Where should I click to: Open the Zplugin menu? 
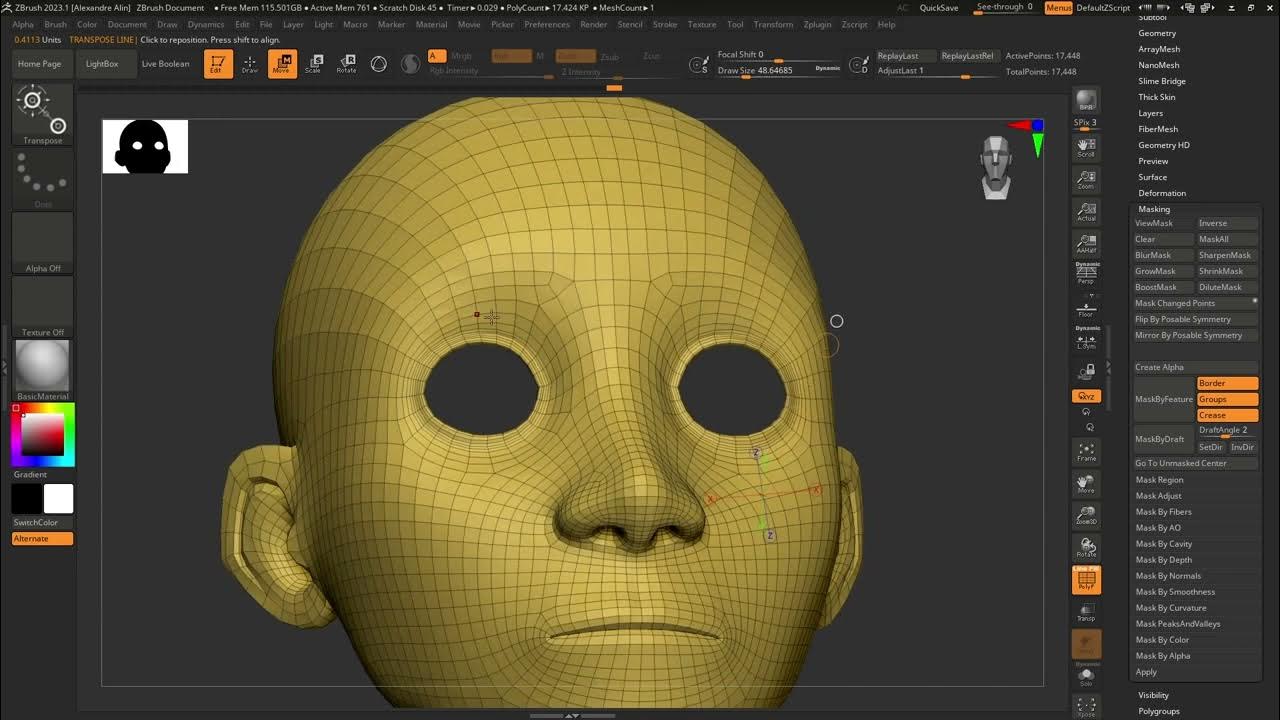click(x=817, y=24)
